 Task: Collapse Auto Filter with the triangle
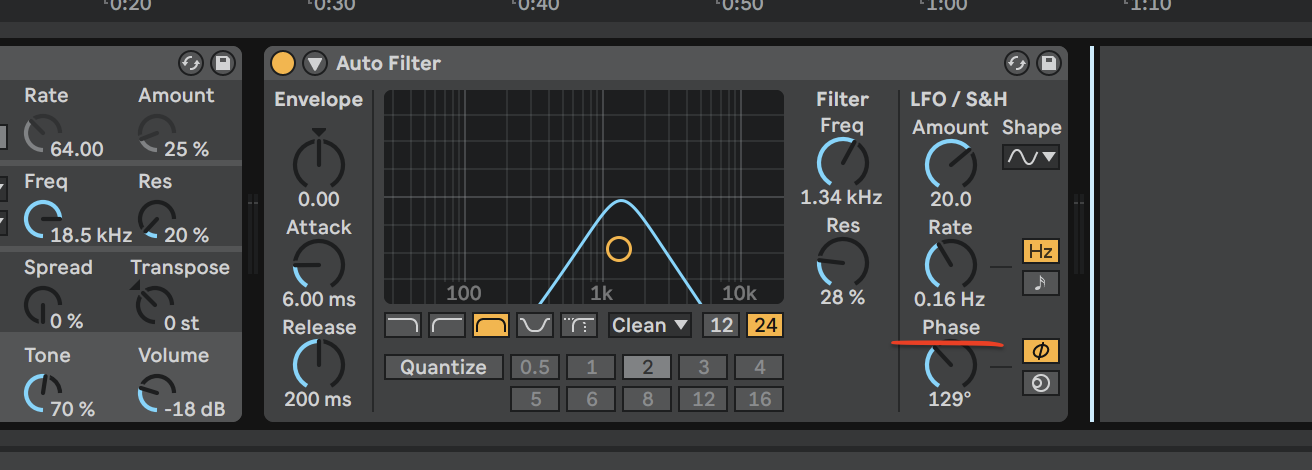coord(315,63)
